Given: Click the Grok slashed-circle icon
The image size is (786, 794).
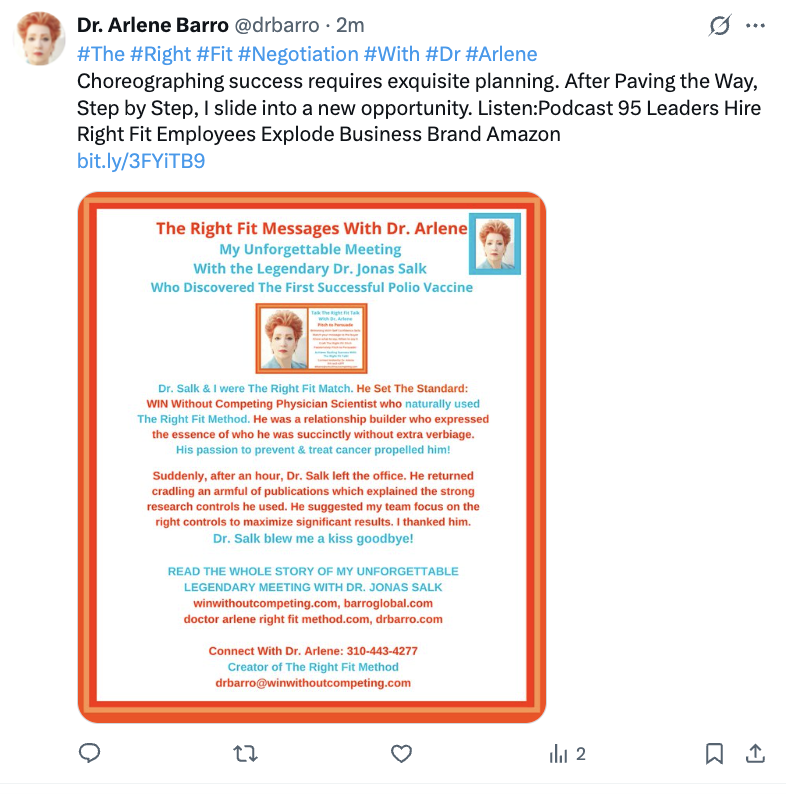Looking at the screenshot, I should 720,25.
